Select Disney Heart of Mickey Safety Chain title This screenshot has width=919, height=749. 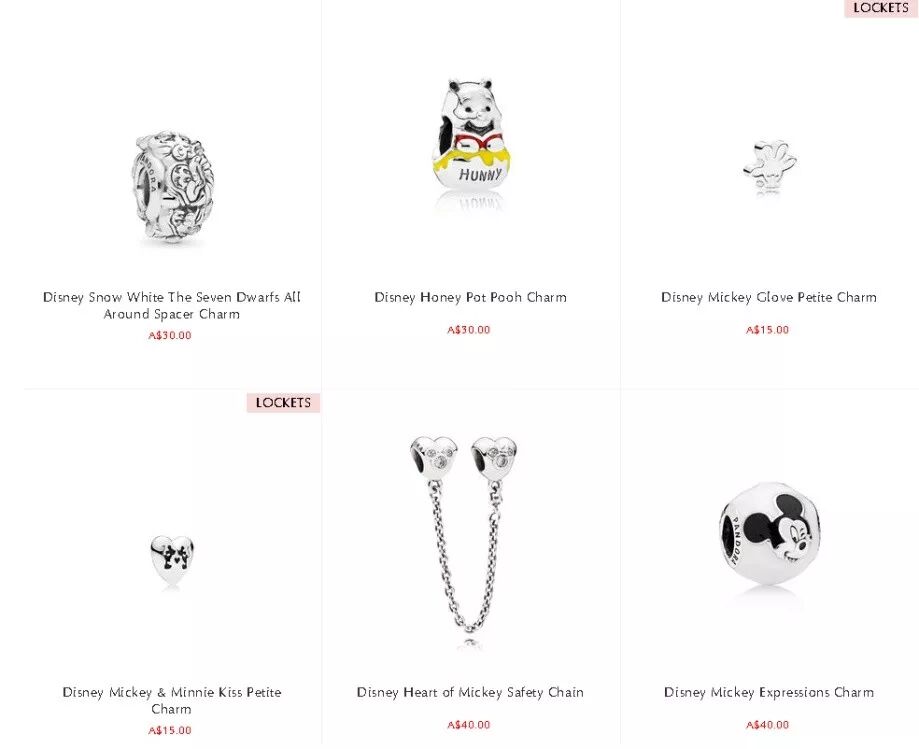coord(470,692)
